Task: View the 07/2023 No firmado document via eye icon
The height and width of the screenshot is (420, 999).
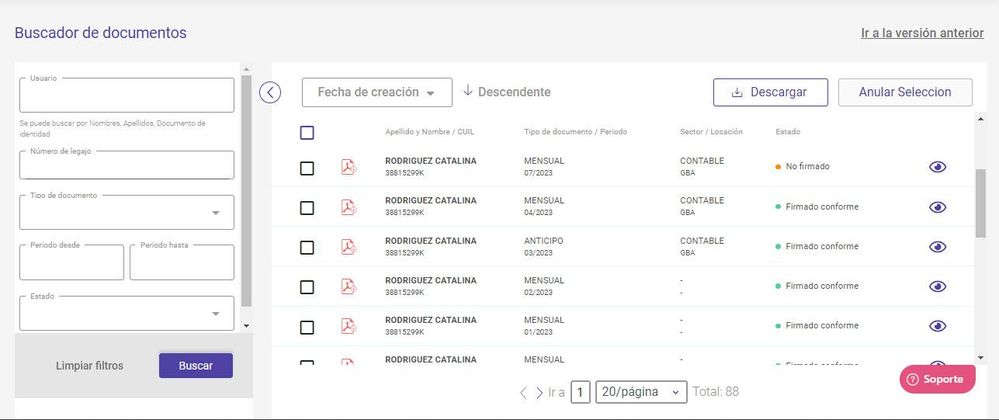Action: [937, 167]
